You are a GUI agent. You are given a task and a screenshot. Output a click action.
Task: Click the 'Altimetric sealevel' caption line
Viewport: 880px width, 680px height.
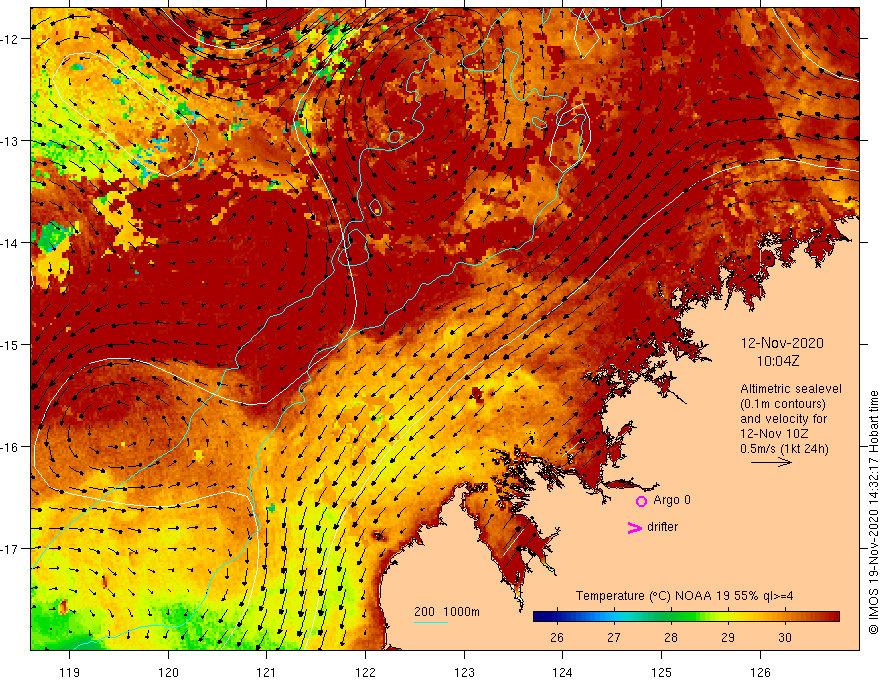[791, 389]
